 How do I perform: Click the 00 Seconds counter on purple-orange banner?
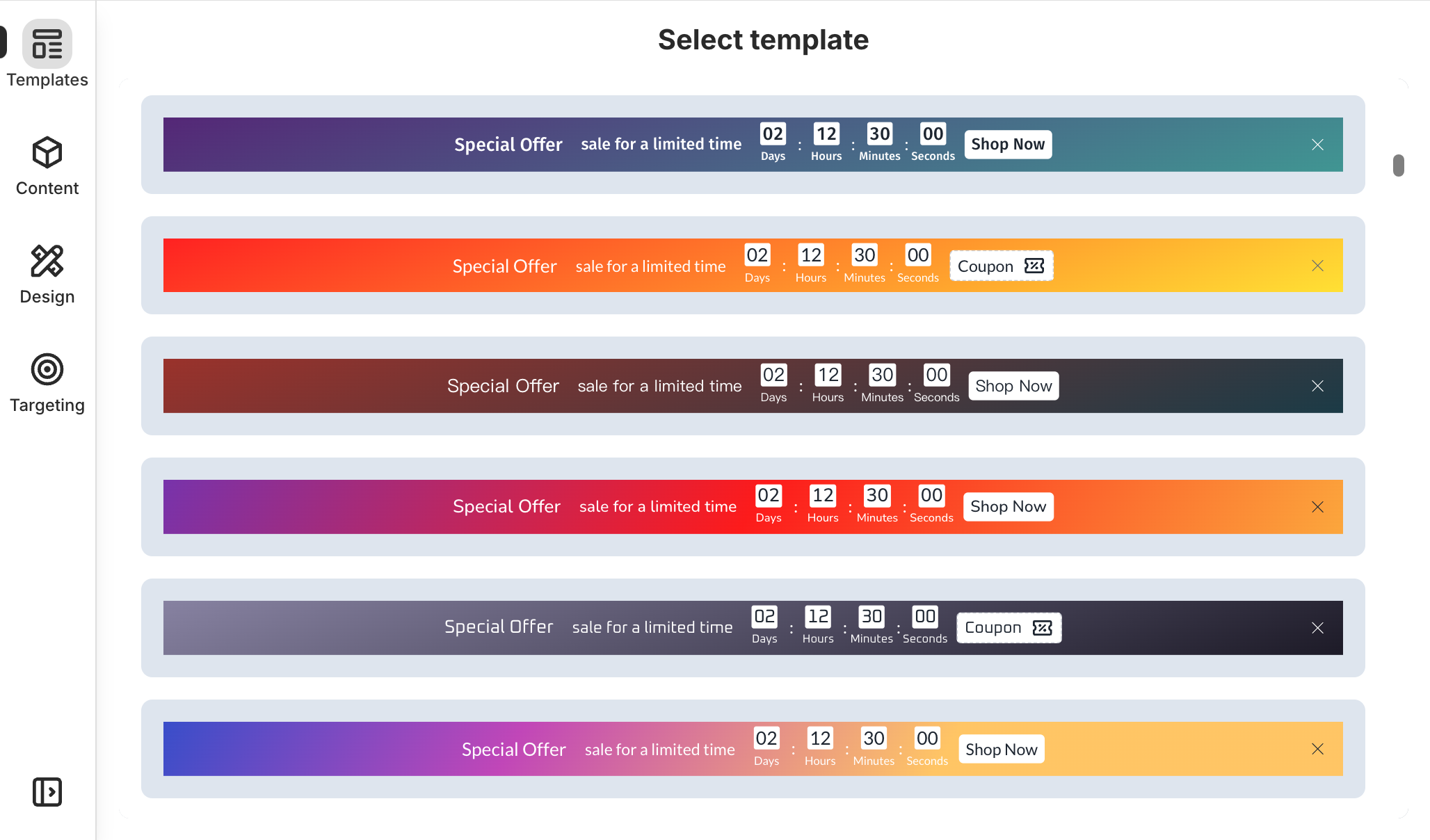[931, 504]
